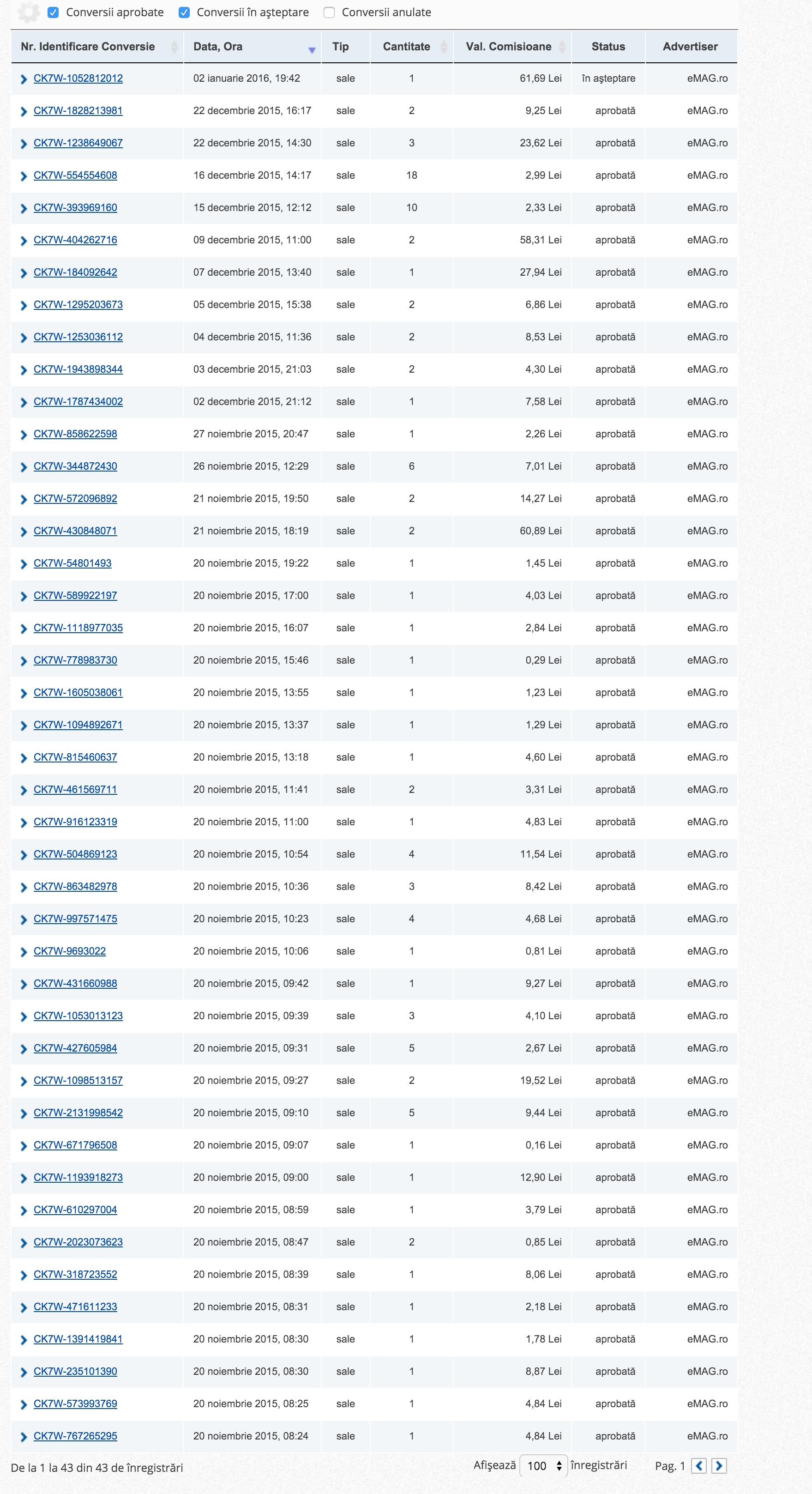This screenshot has width=812, height=1494.
Task: Open conversion link CK7W-1193918273
Action: pyautogui.click(x=78, y=1177)
